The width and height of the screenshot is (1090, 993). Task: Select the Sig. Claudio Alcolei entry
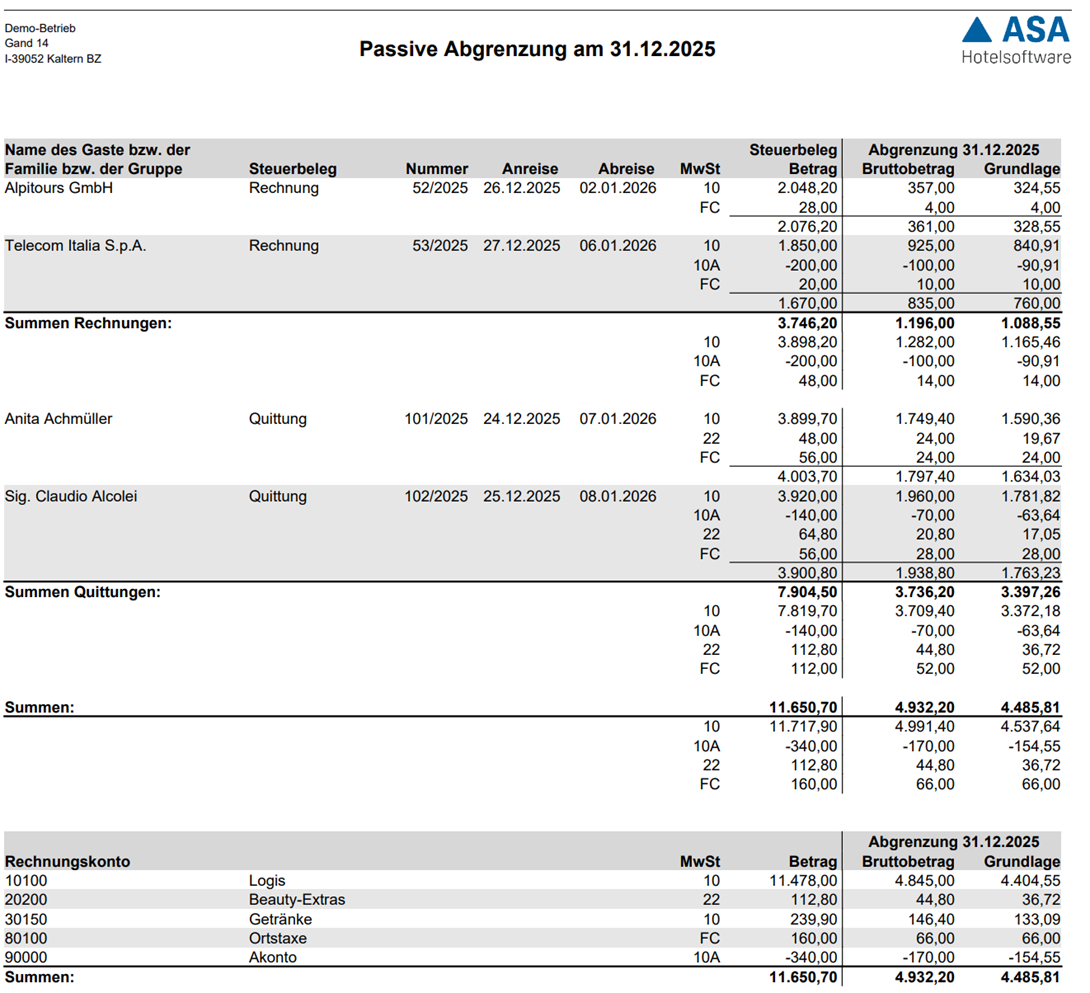(x=71, y=496)
